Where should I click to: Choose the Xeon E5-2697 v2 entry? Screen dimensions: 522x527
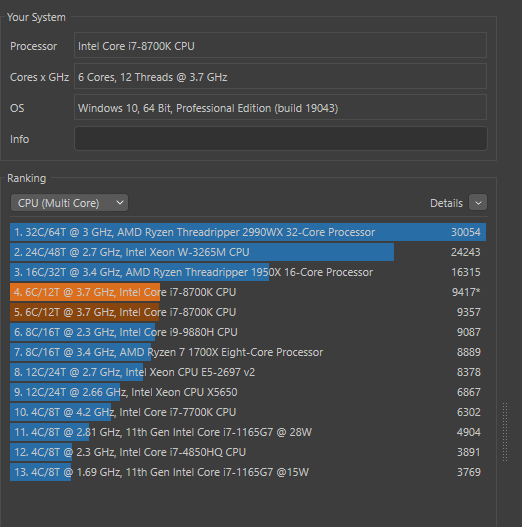tap(248, 372)
